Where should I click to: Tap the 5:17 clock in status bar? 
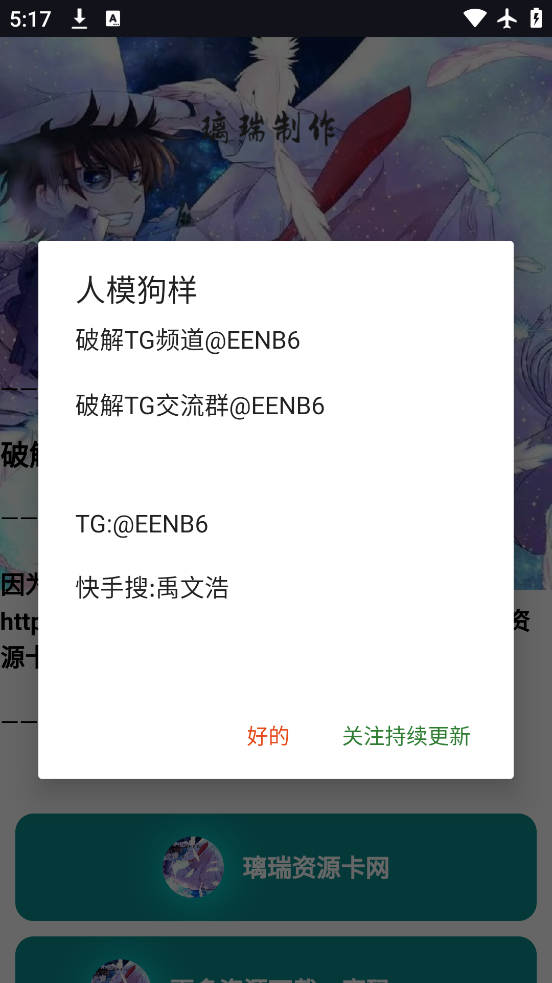tap(30, 19)
